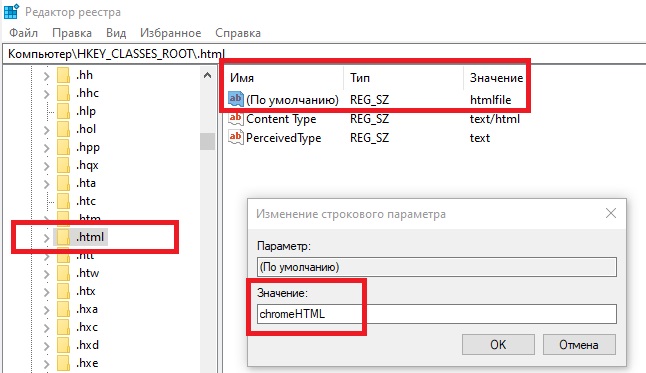646x373 pixels.
Task: Select the .hta folder icon
Action: pos(63,183)
